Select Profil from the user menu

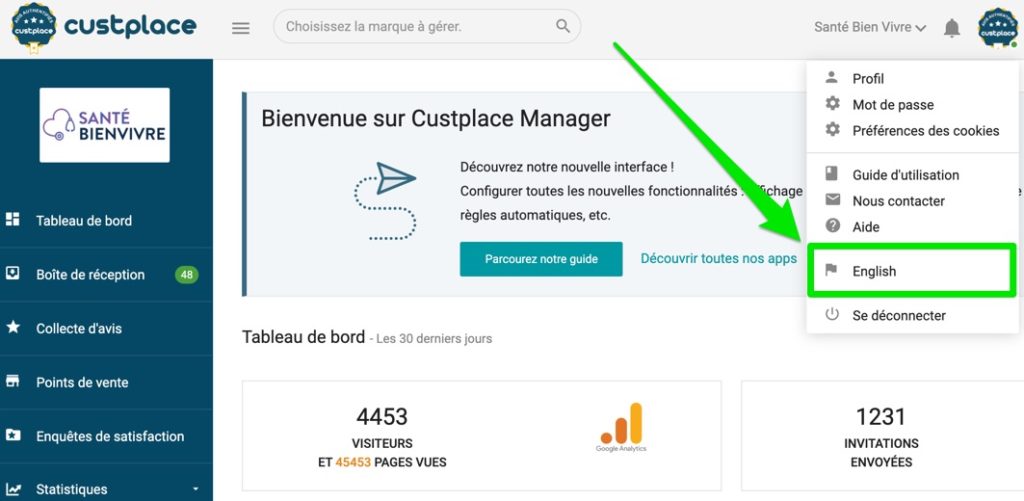(x=868, y=79)
